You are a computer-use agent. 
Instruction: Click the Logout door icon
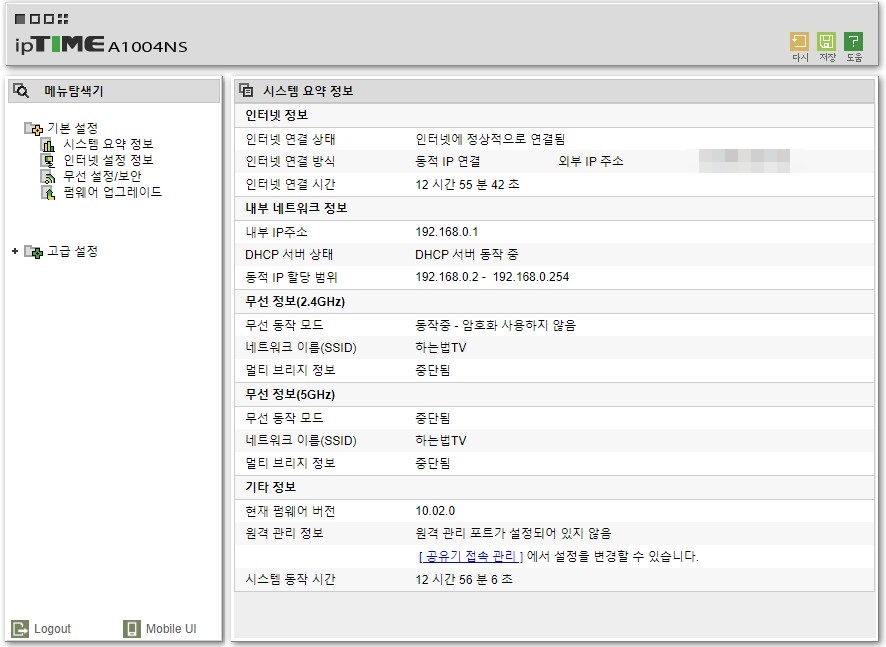pyautogui.click(x=20, y=628)
